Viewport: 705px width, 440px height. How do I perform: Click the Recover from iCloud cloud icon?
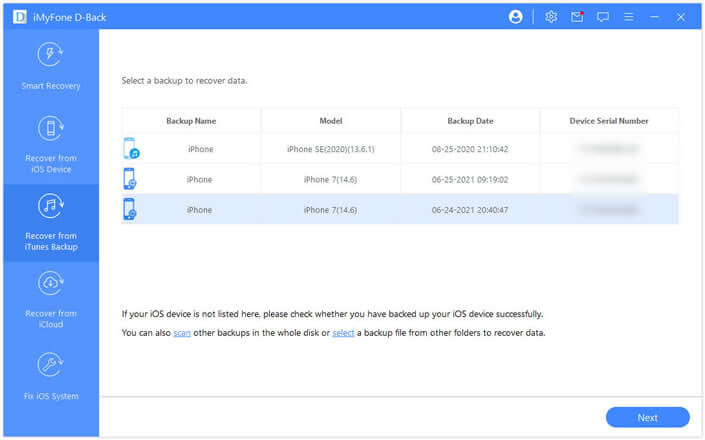coord(50,283)
